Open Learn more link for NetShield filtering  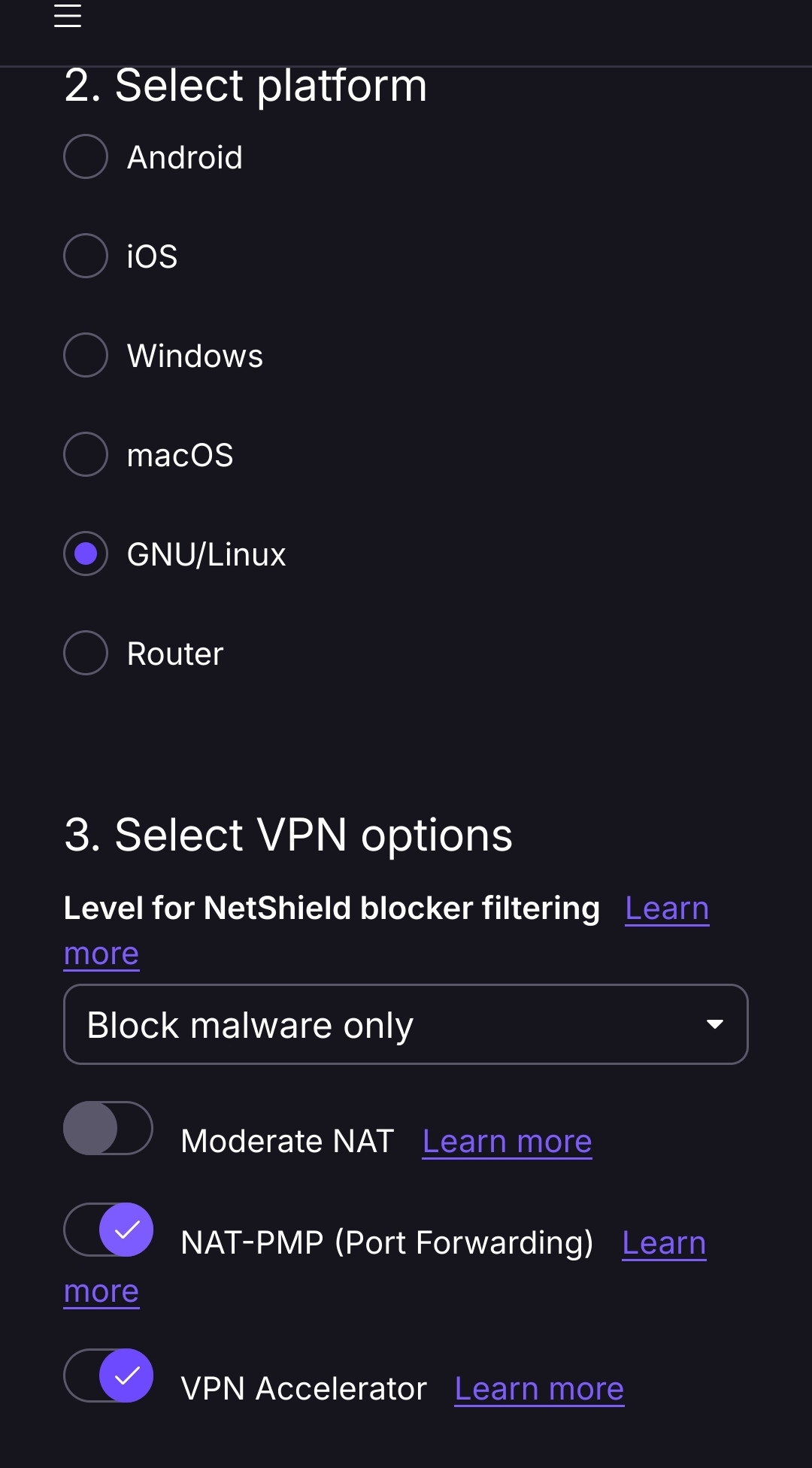[x=666, y=908]
